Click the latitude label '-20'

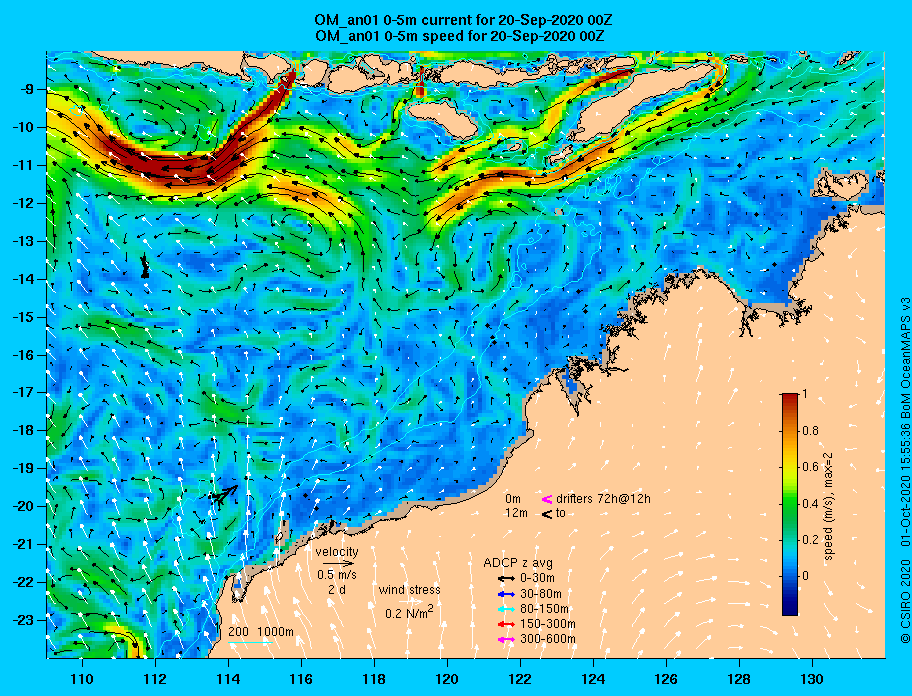tap(23, 506)
